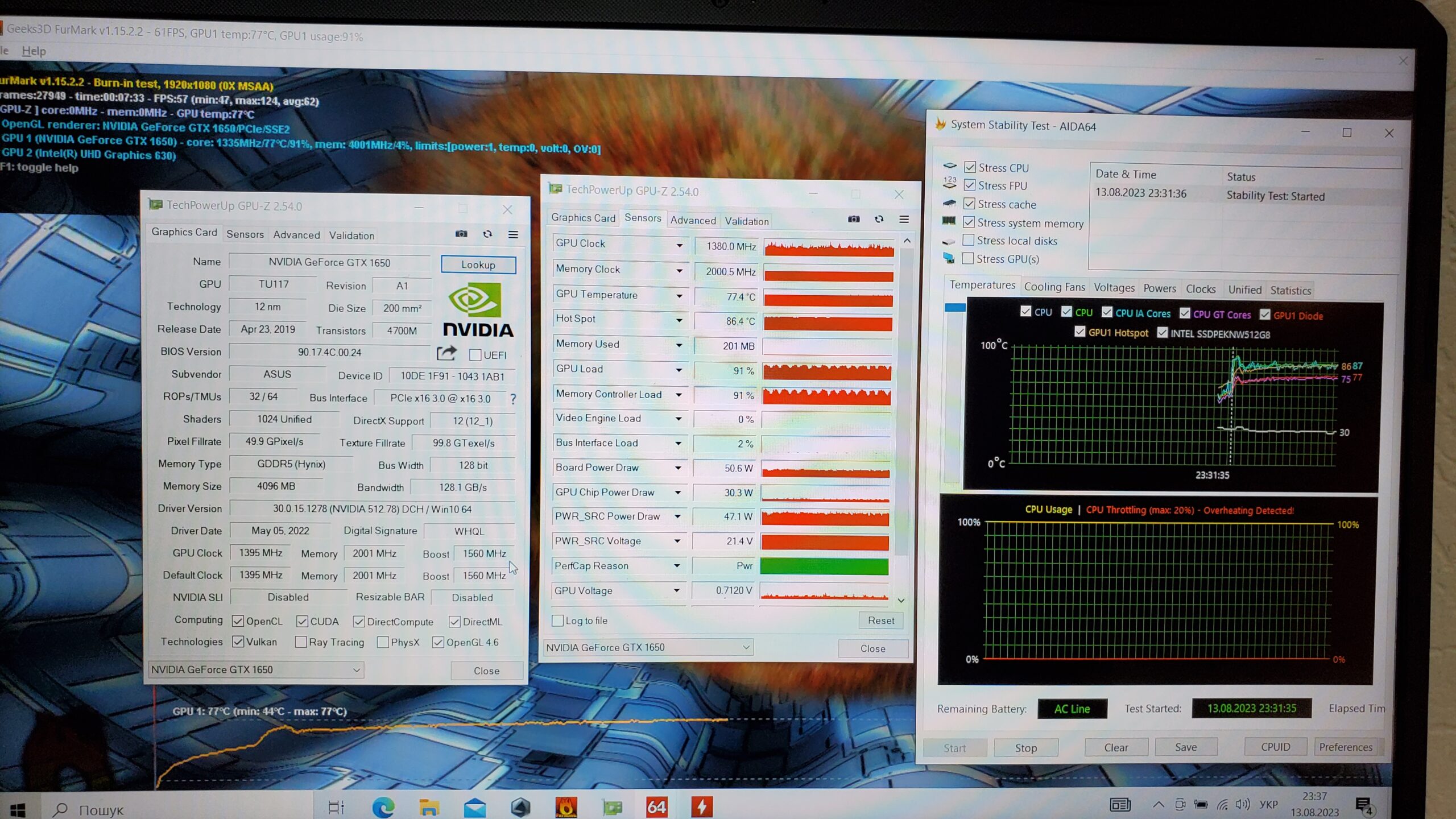This screenshot has height=819, width=1456.
Task: Click the BIOS export share icon
Action: (x=446, y=354)
